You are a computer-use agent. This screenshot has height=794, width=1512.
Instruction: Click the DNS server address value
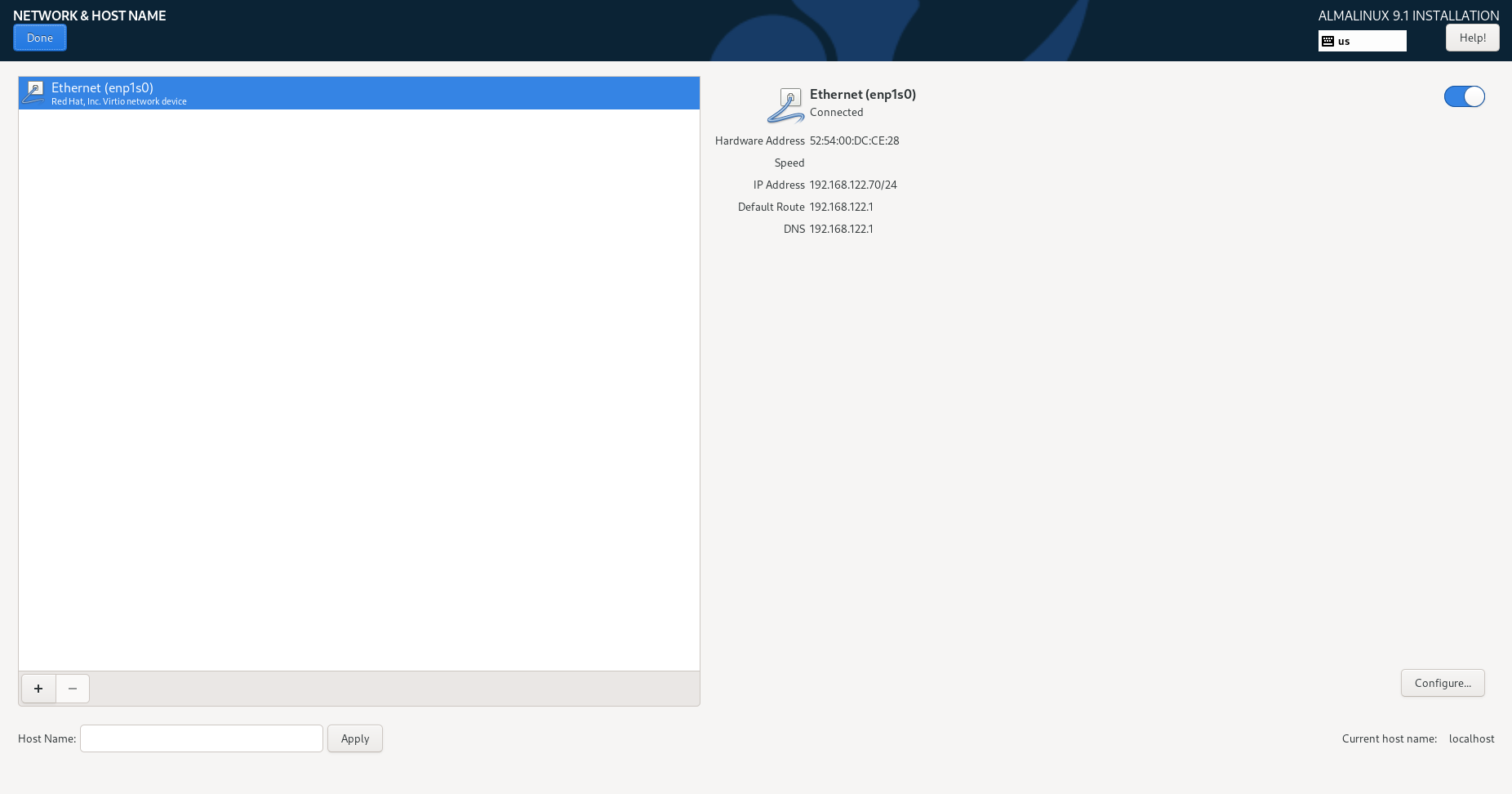tap(841, 229)
